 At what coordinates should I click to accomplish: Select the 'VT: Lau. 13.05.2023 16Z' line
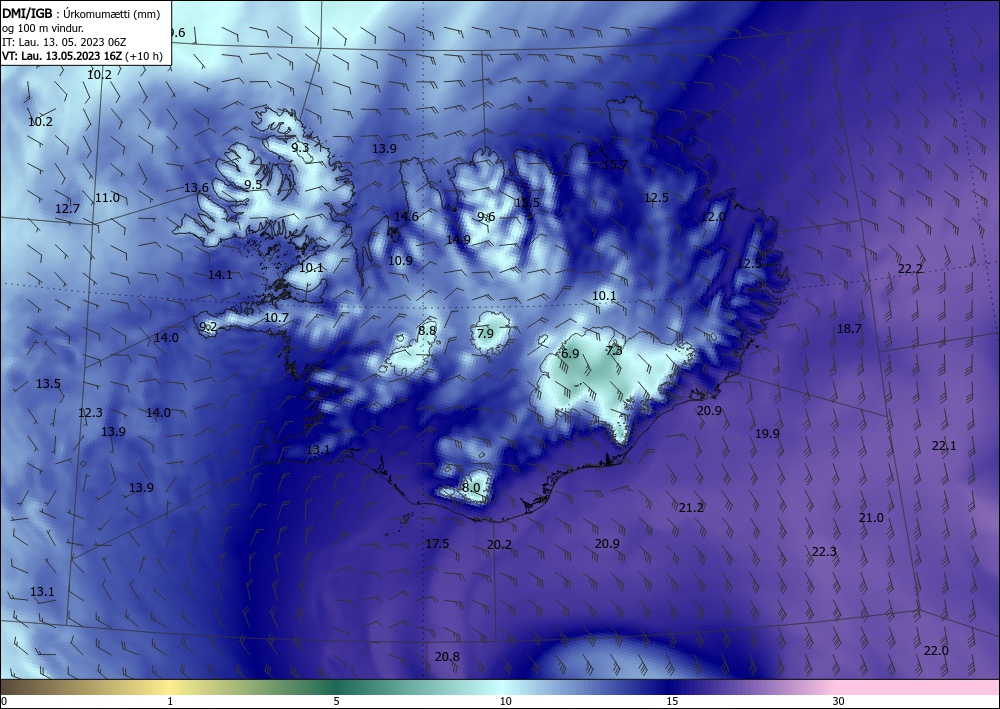(62, 56)
